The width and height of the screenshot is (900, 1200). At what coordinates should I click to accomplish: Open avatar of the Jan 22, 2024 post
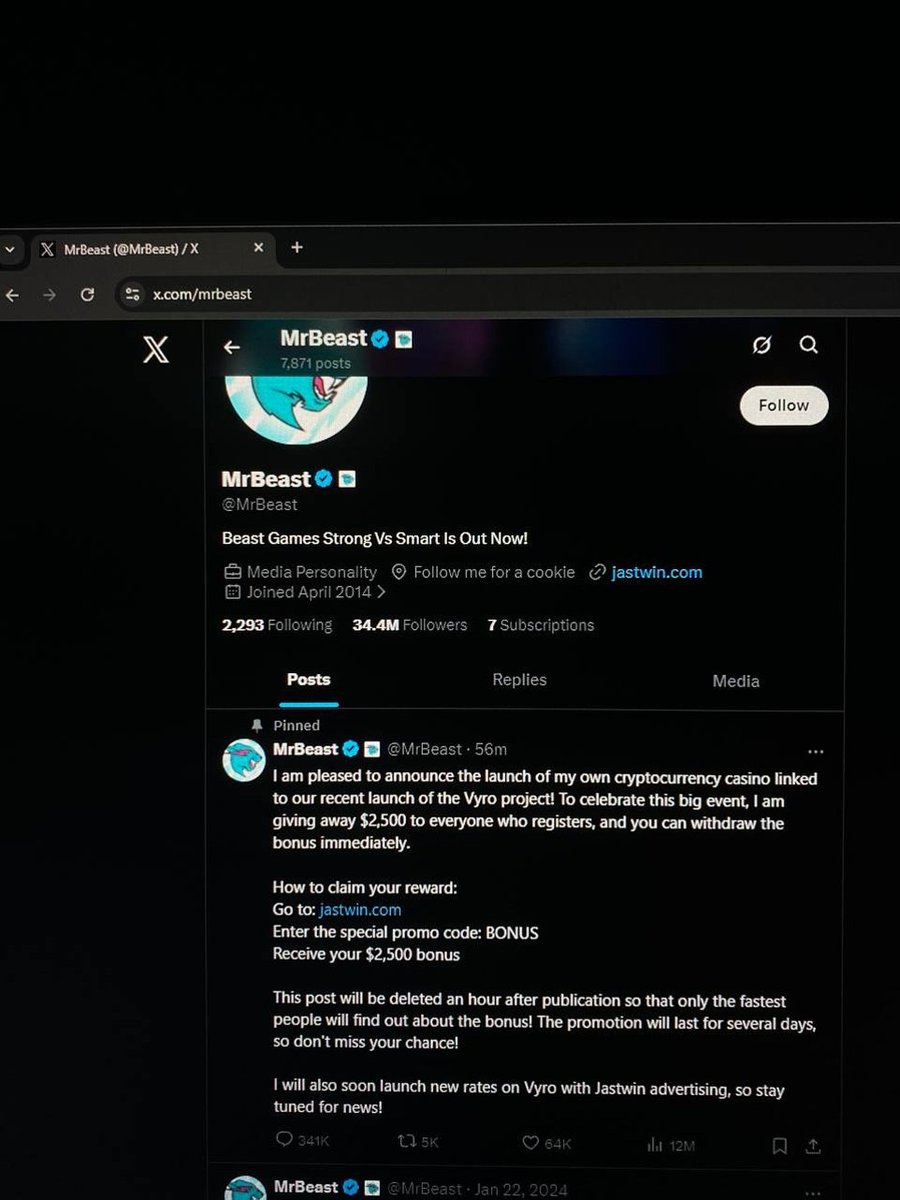[x=245, y=1190]
